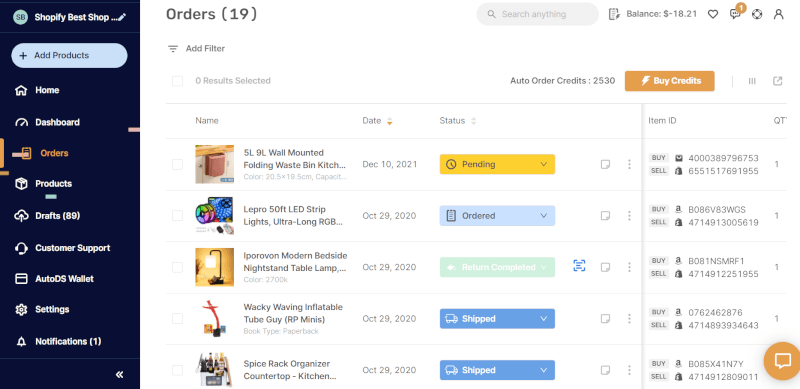Open Shipped dropdown for Wacky Waving order

(x=497, y=319)
